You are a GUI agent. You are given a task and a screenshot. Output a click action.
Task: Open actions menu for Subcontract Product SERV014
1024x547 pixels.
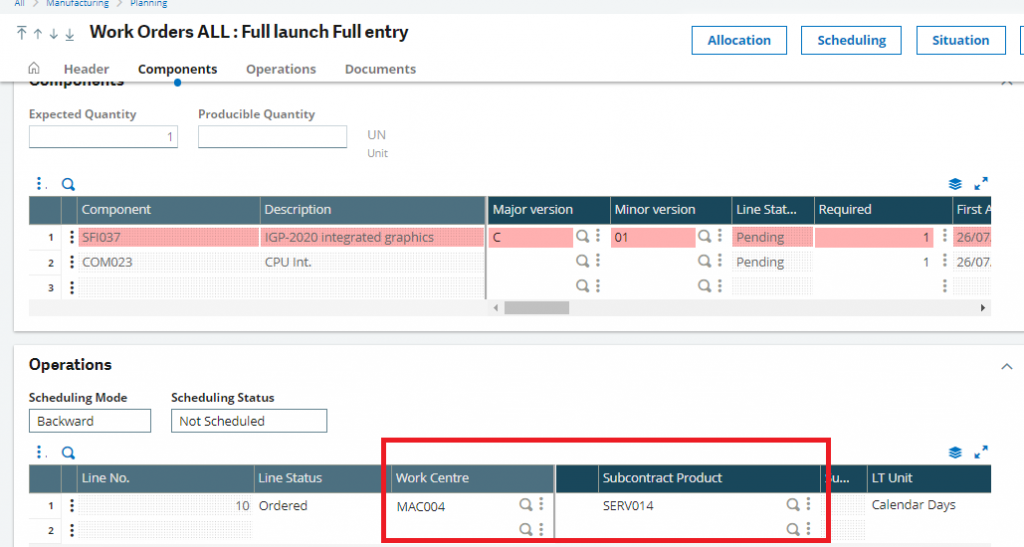click(808, 505)
